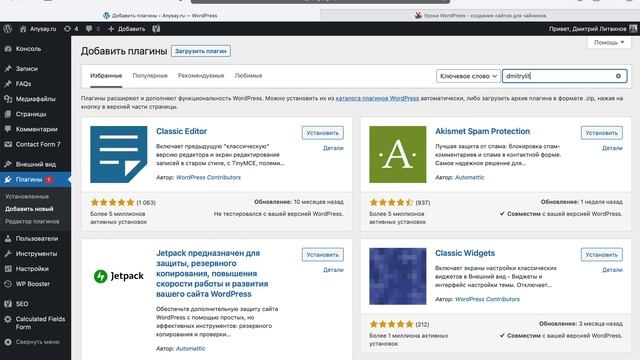Image resolution: width=640 pixels, height=360 pixels.
Task: Visit site Anysay.ru home icon
Action: pyautogui.click(x=23, y=29)
